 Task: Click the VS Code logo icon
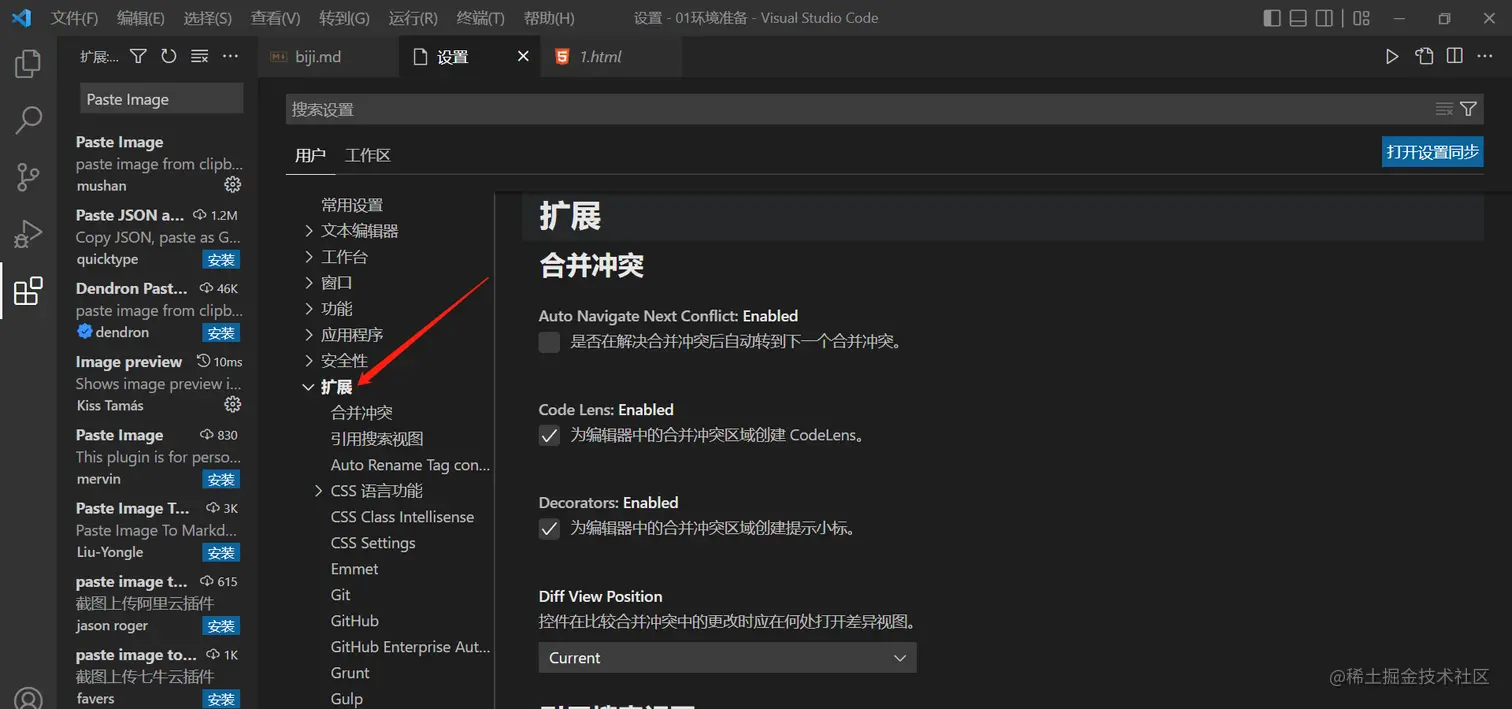tap(21, 17)
